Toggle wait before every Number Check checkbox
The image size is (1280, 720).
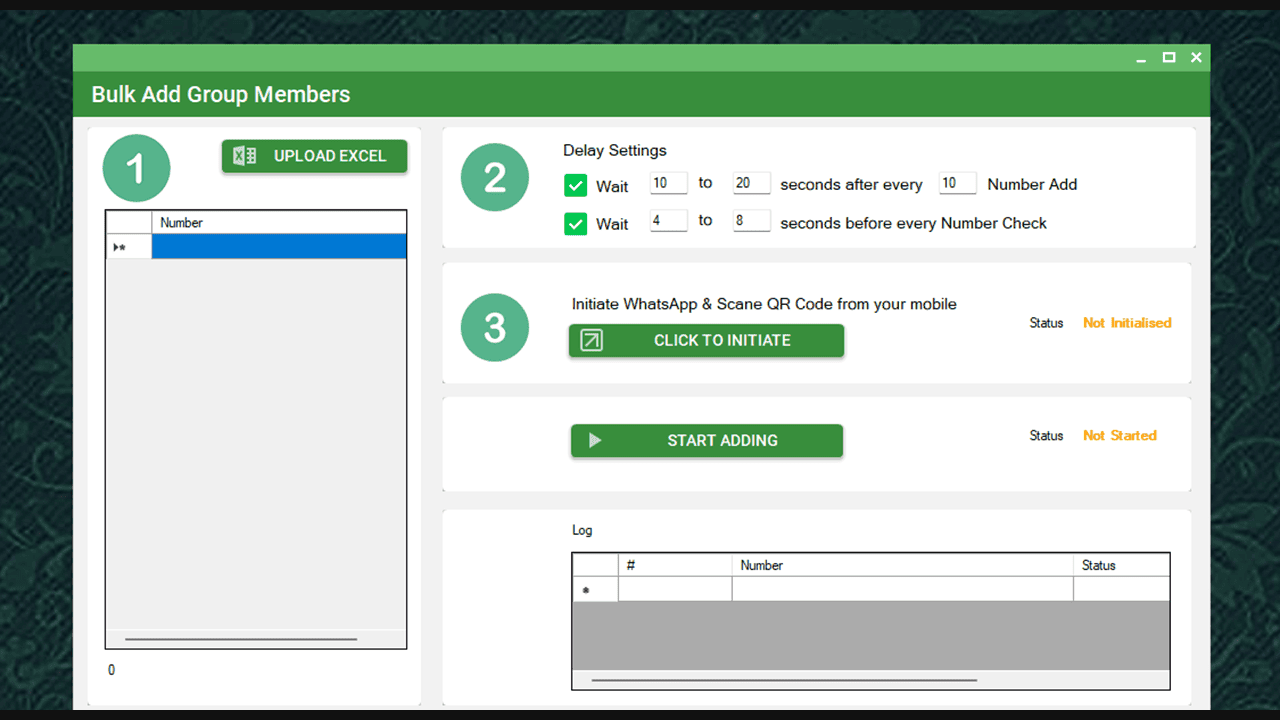click(575, 224)
